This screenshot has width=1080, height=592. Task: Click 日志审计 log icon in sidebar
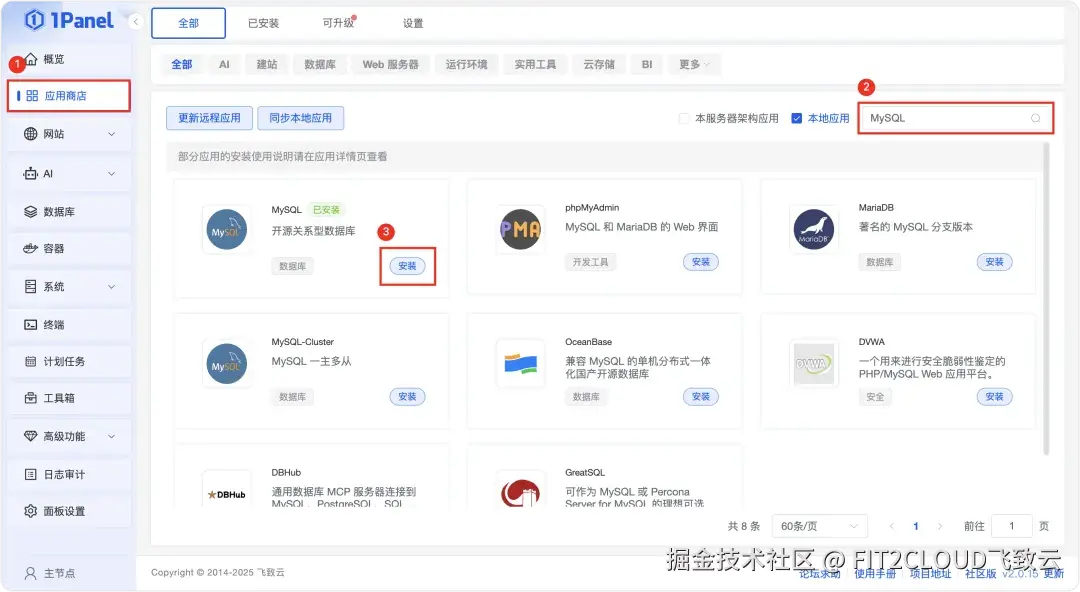(30, 474)
